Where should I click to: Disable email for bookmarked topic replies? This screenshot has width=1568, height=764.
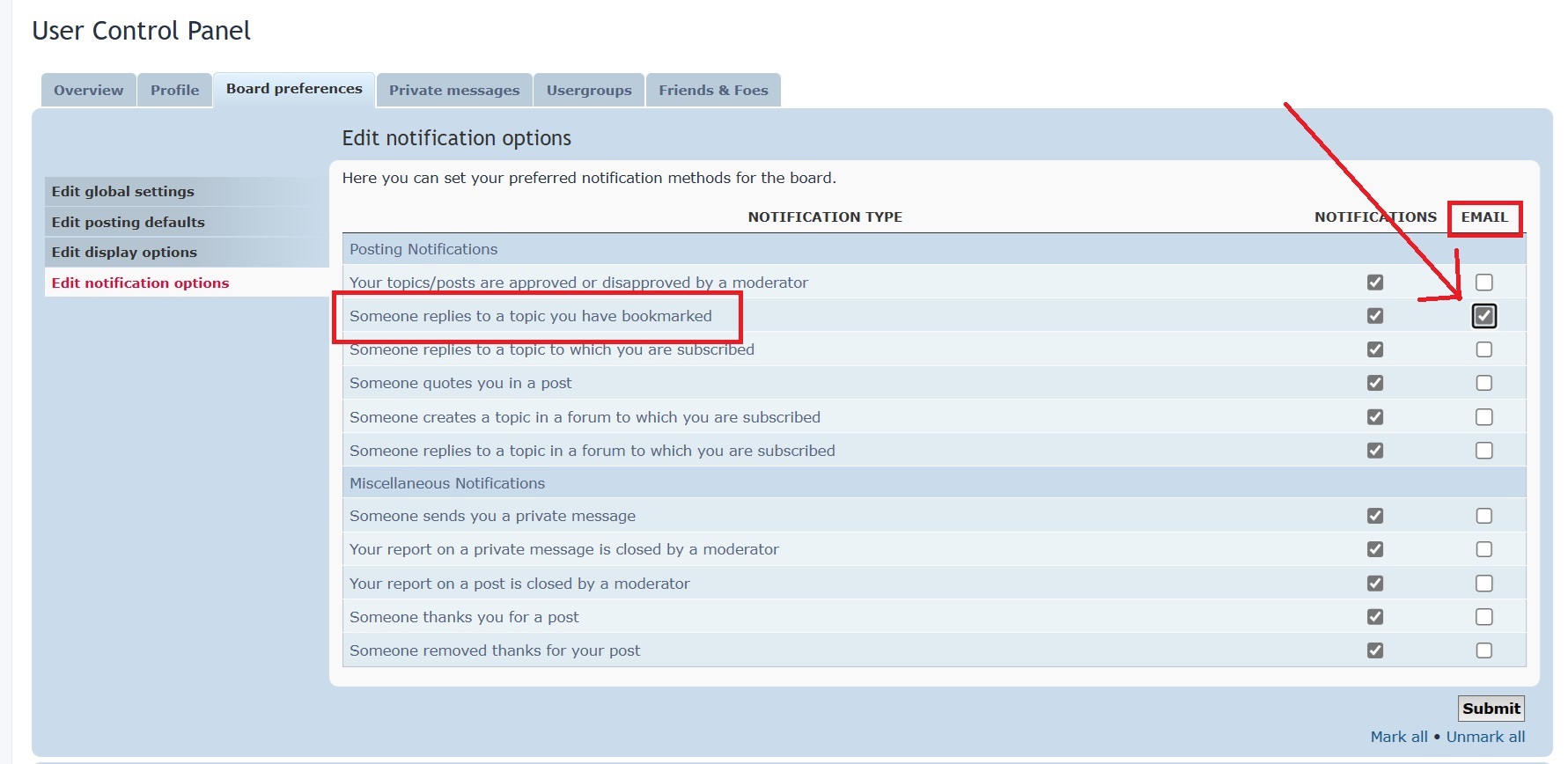pyautogui.click(x=1484, y=316)
